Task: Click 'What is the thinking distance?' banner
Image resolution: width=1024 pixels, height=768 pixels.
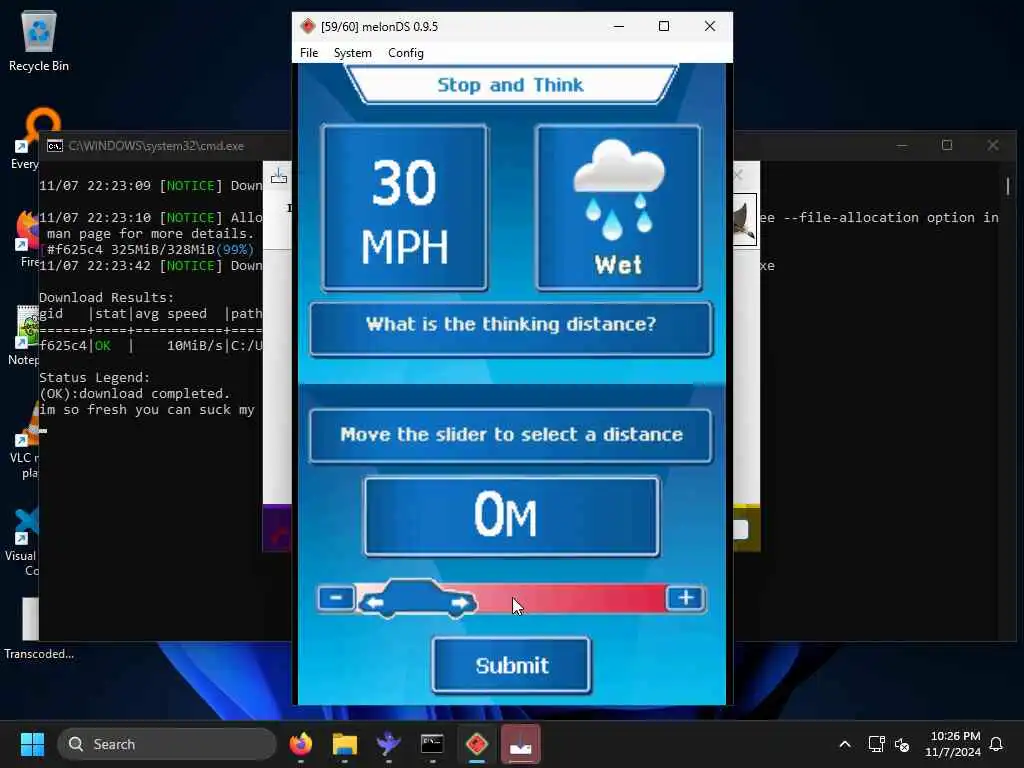Action: tap(511, 328)
